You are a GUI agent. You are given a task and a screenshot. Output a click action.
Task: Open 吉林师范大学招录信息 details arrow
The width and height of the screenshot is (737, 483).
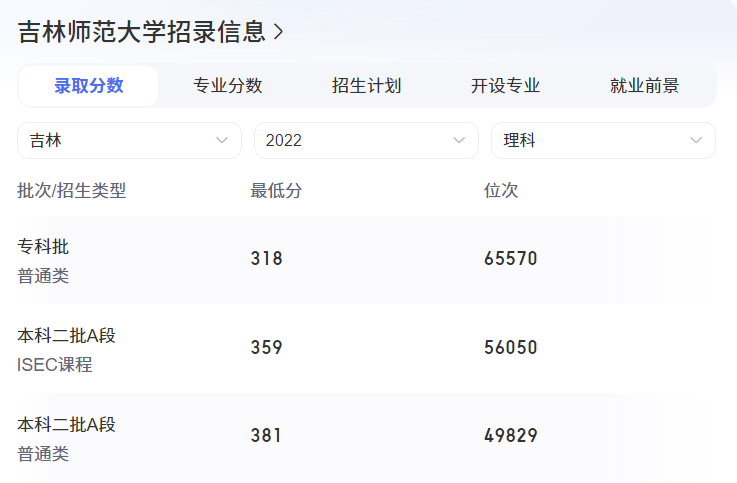point(279,32)
